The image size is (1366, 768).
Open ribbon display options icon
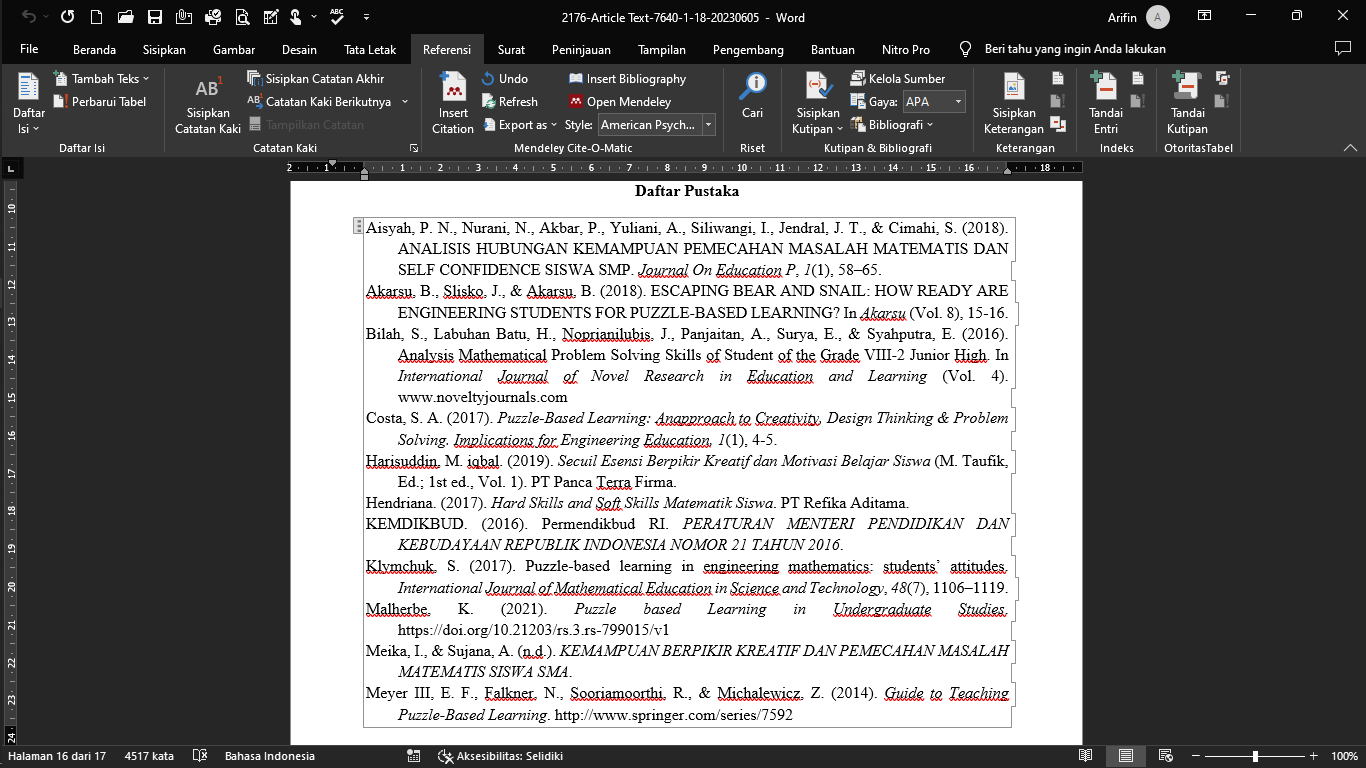(x=1204, y=17)
